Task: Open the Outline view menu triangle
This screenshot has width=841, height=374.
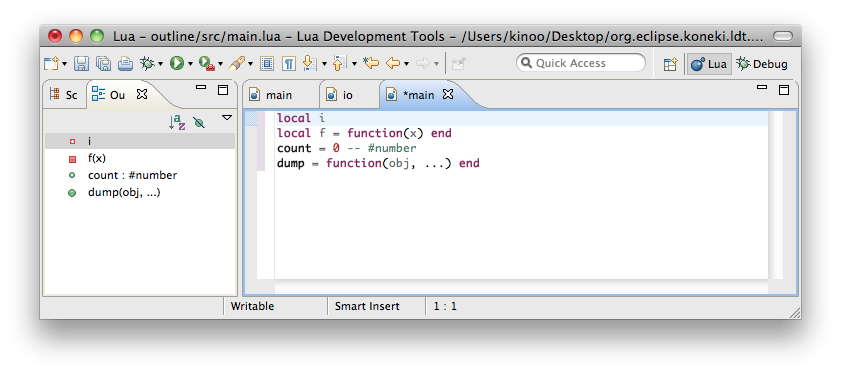Action: coord(227,117)
